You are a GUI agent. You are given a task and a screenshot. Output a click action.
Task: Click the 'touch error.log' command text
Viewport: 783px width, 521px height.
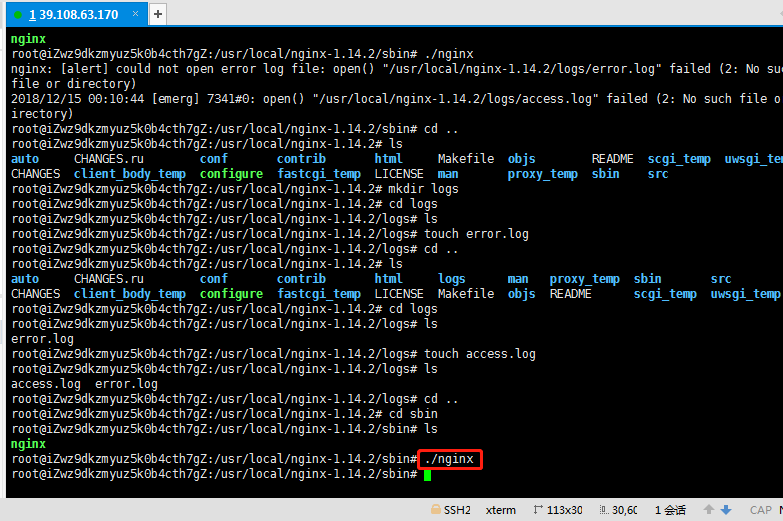tap(476, 234)
